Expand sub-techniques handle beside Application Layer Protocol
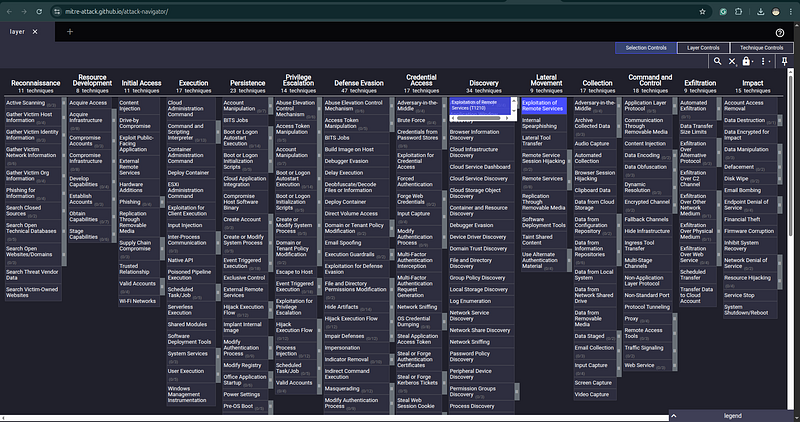Viewport: 800px width, 422px height. 674,106
